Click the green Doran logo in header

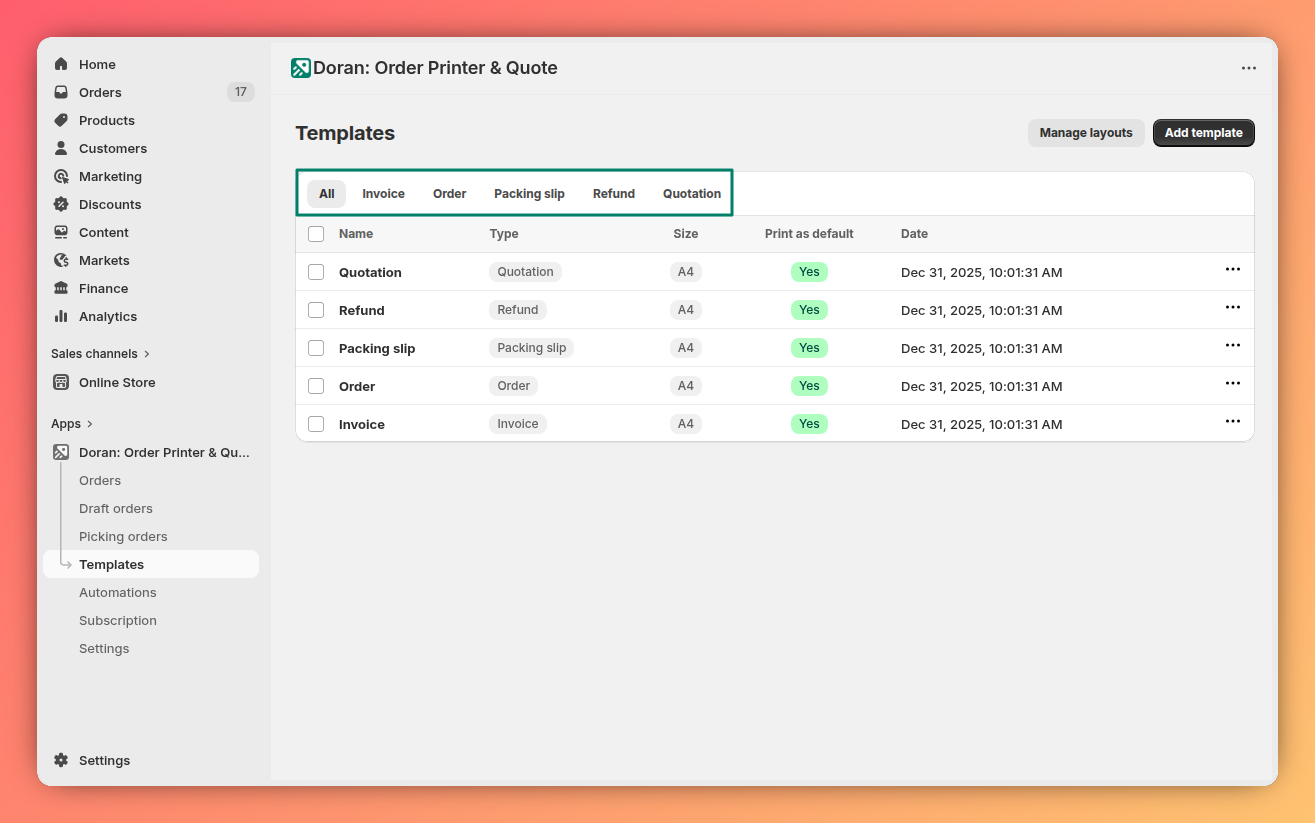click(301, 68)
